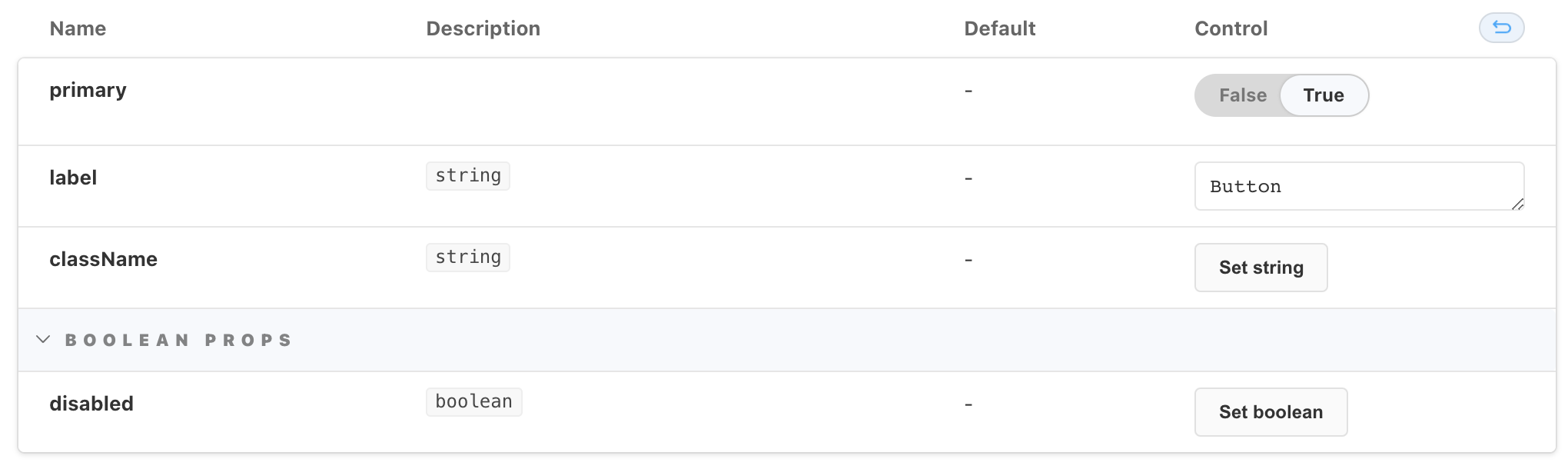Click the Control column header

(1231, 28)
